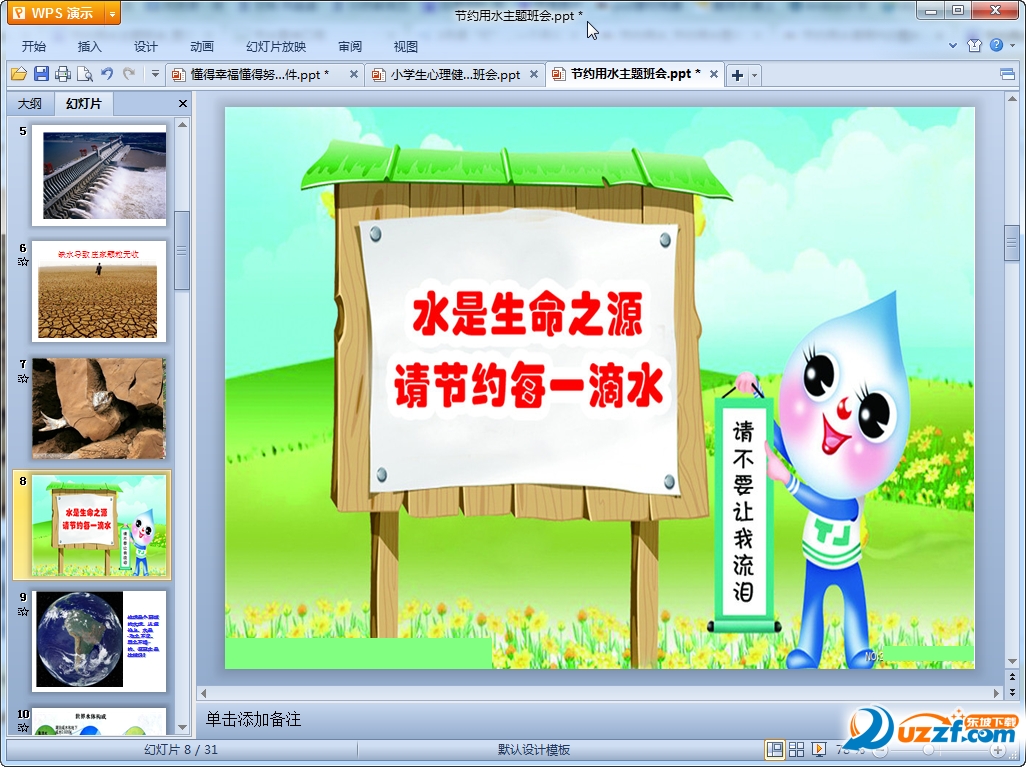Click the tab bar window list icon at far right
1026x767 pixels.
point(1008,75)
